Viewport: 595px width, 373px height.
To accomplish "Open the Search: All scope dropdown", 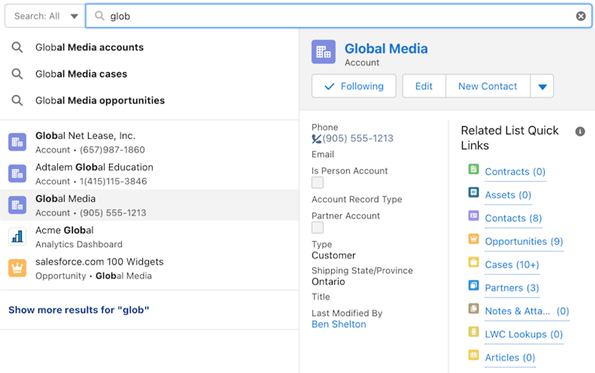I will (45, 16).
